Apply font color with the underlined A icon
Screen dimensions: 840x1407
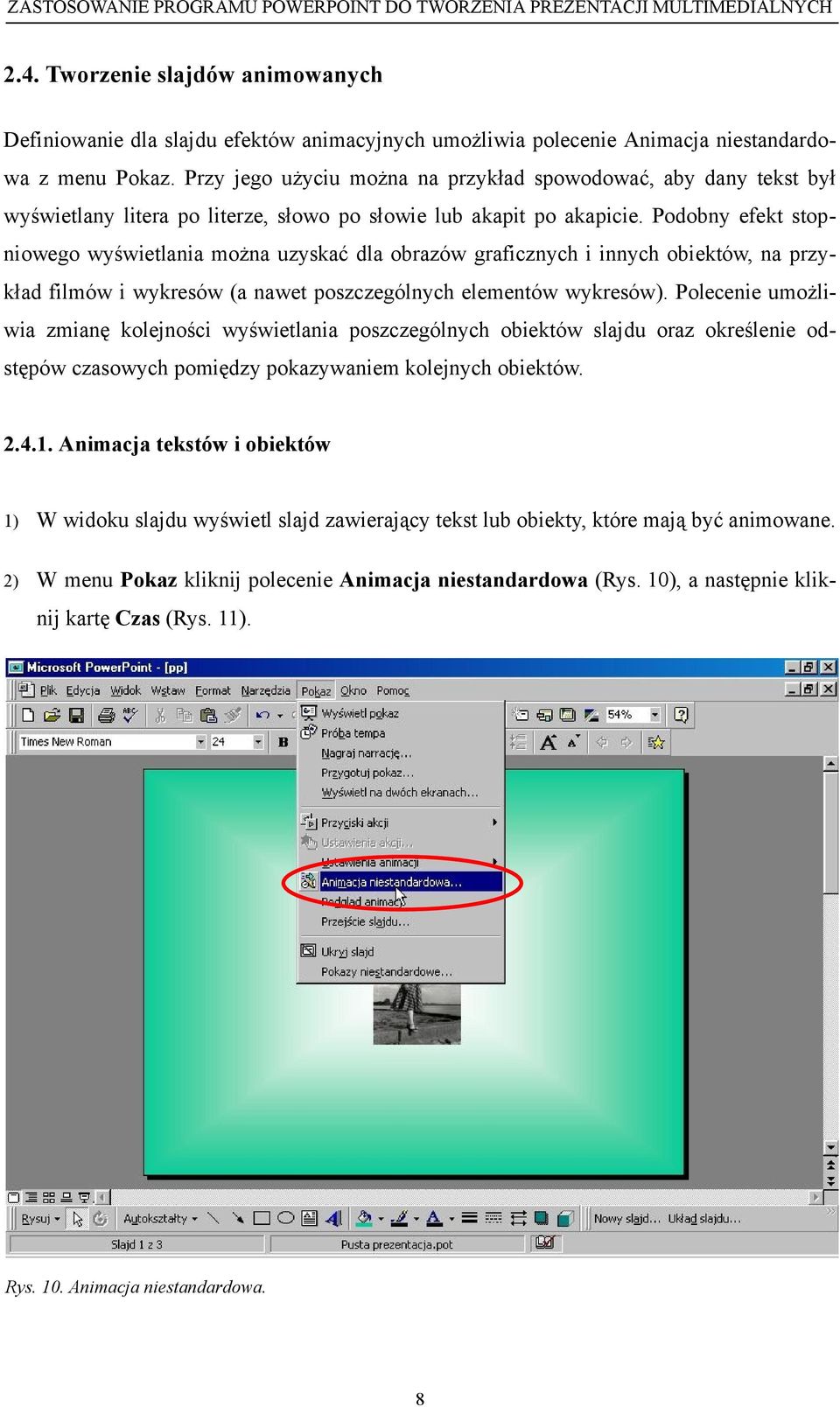coord(434,1218)
